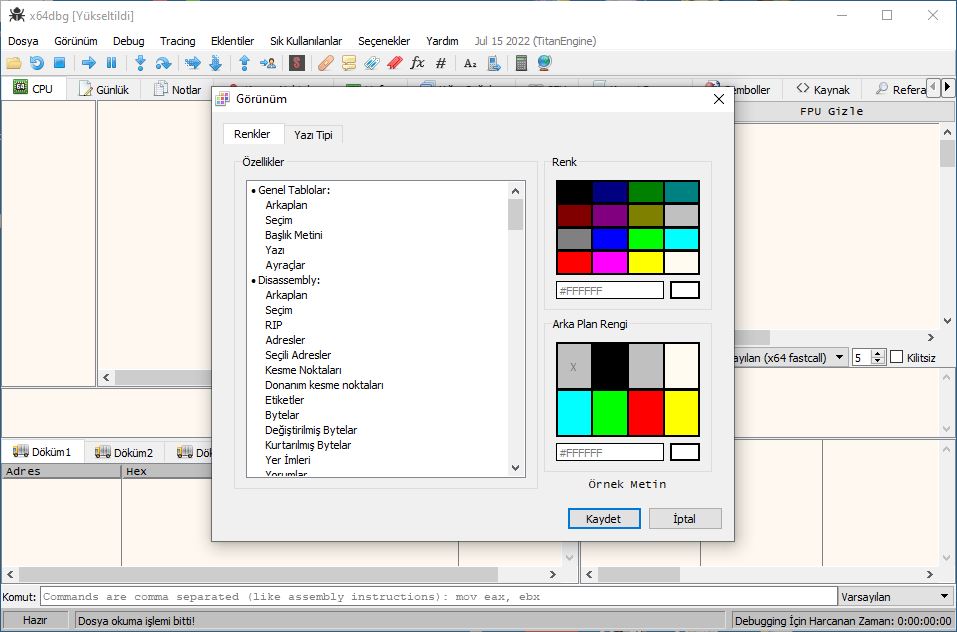Click the hex color field under Arka Plan Rengi
The image size is (957, 632).
point(610,453)
